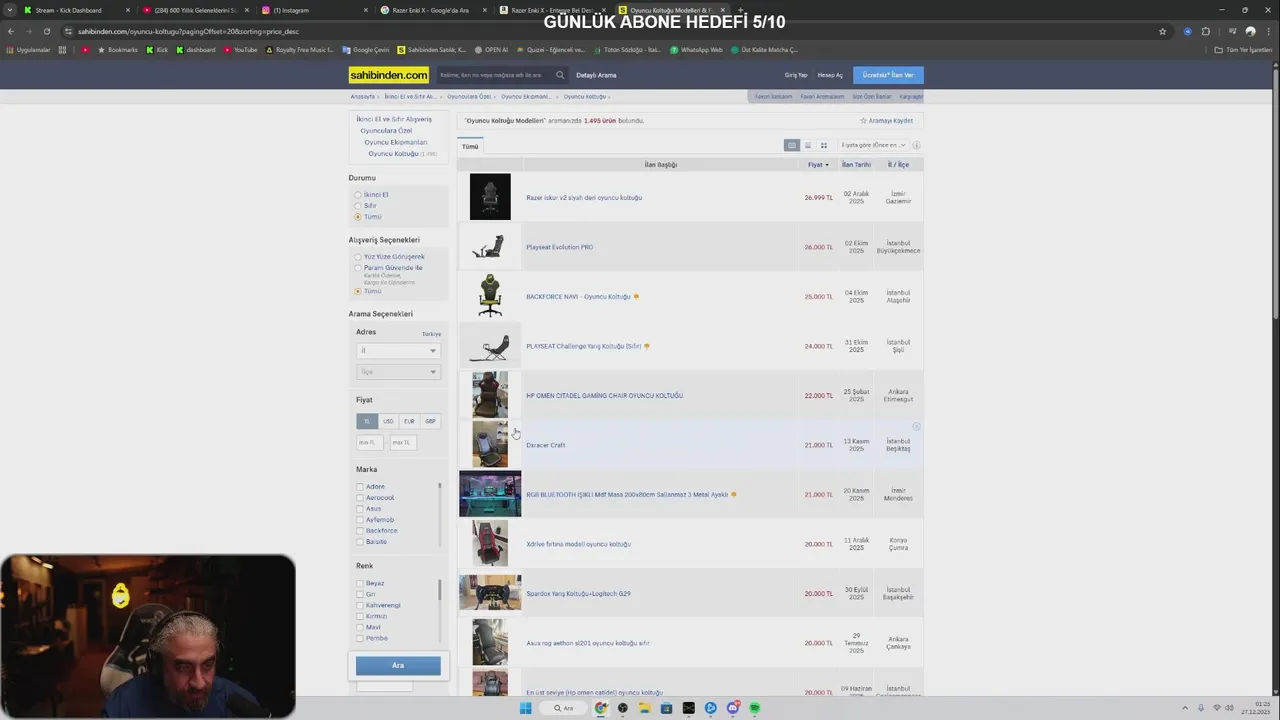Select Yüz Yüze Görüşerek radio option
Screen dimensions: 1280x720
[358, 257]
